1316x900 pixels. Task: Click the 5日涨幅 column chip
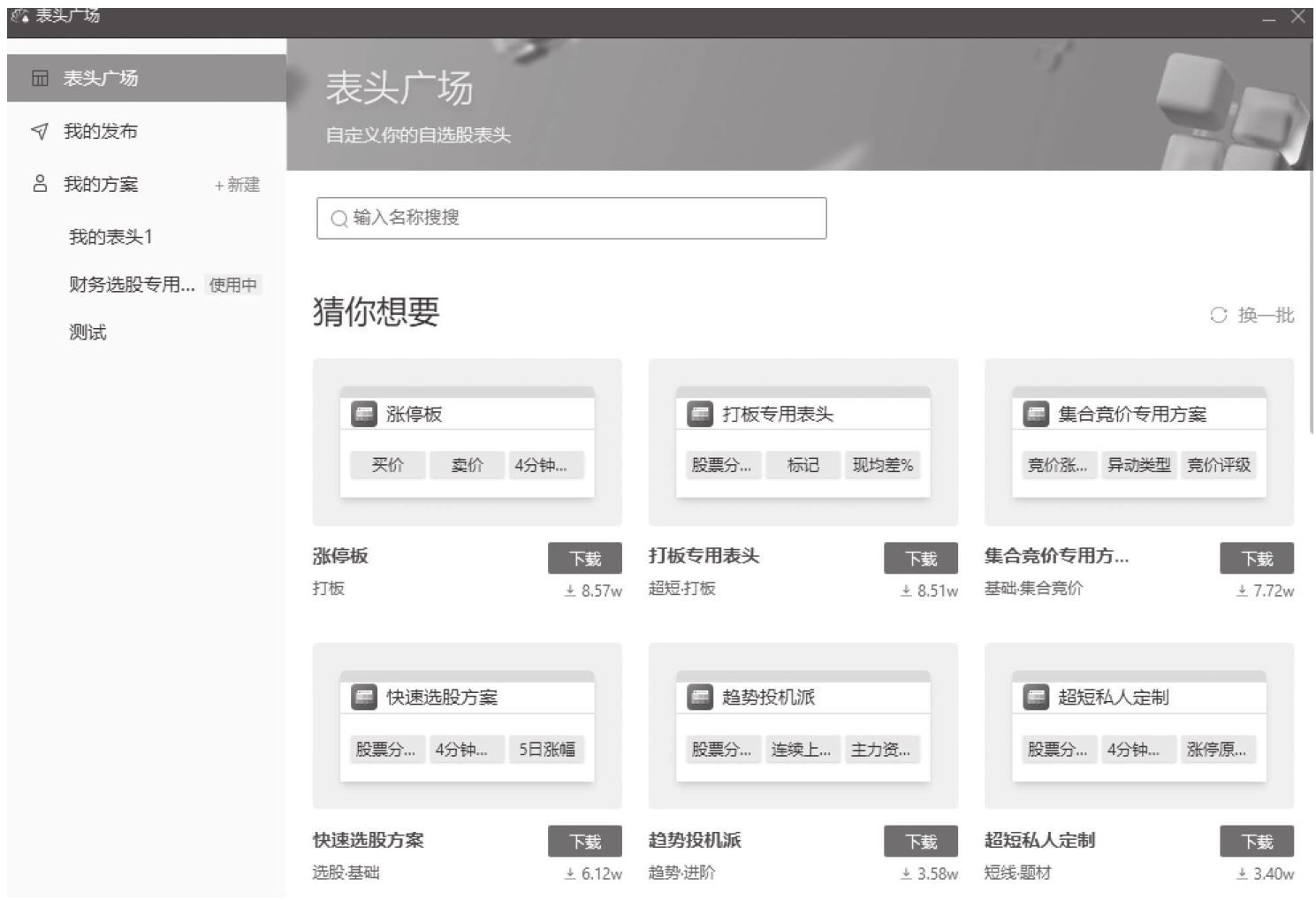pos(547,750)
